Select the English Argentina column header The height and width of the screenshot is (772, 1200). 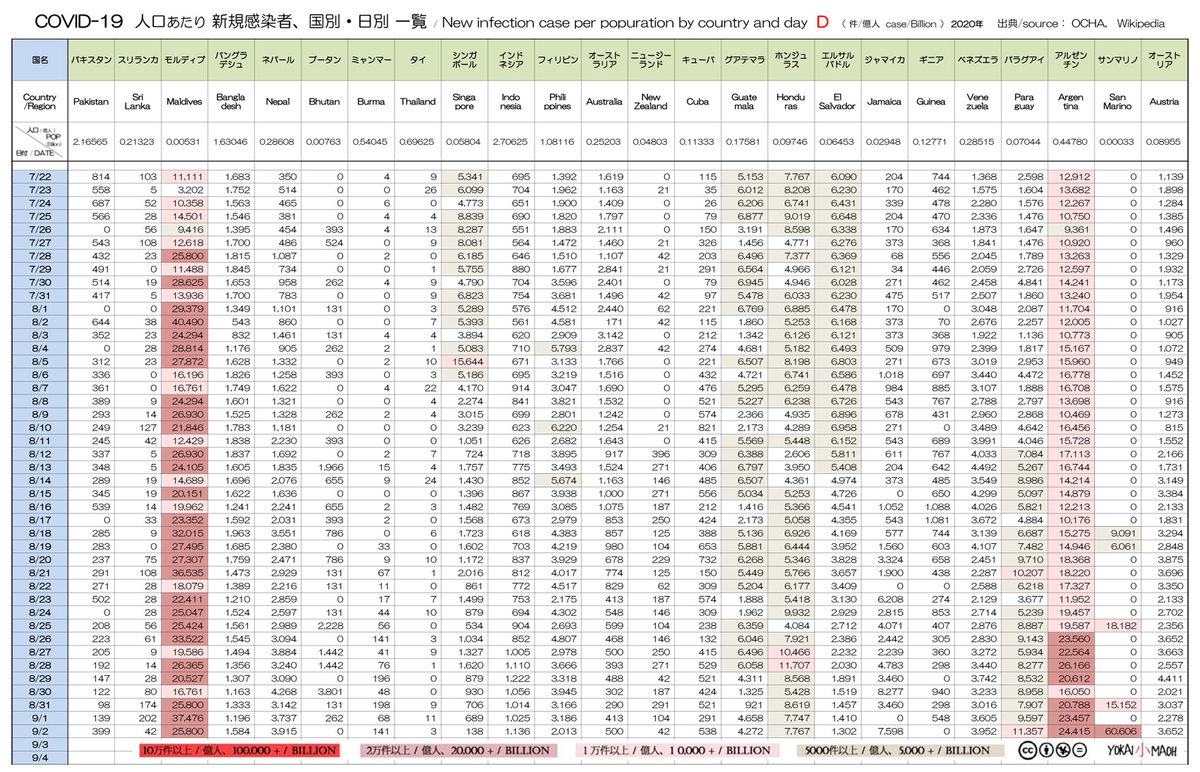point(1071,101)
